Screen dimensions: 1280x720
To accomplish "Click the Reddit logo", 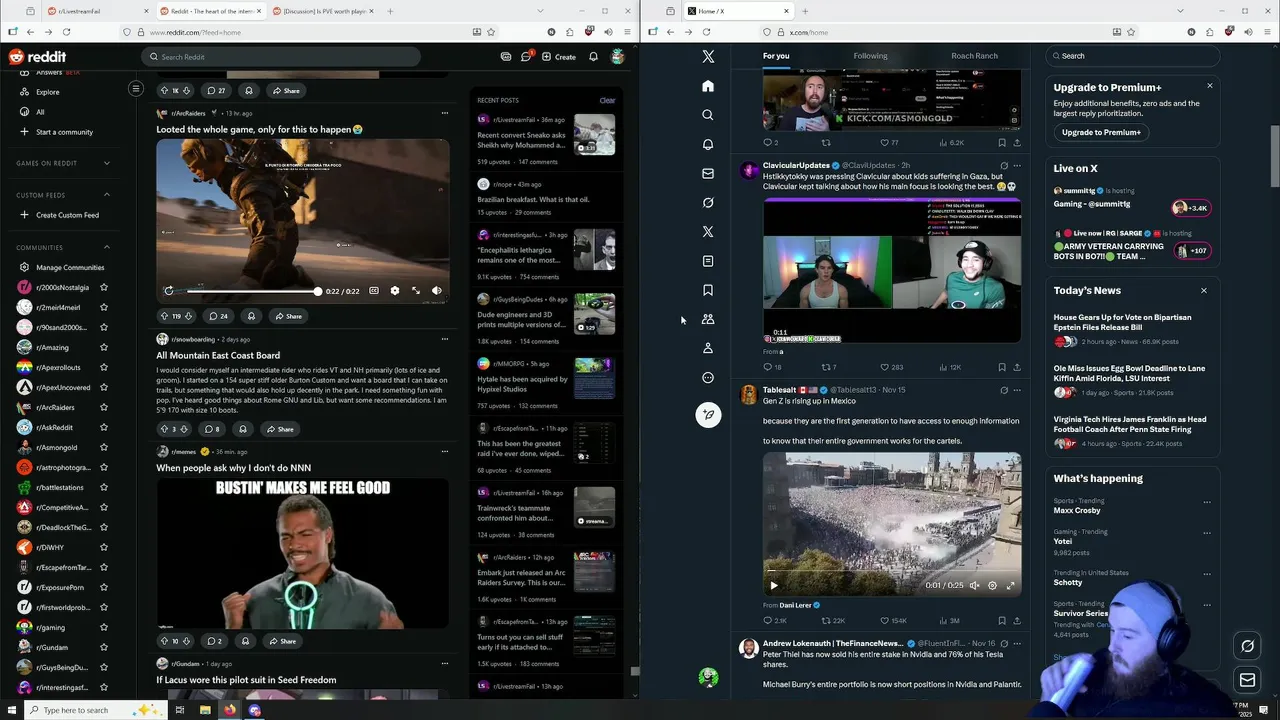I will pos(37,57).
